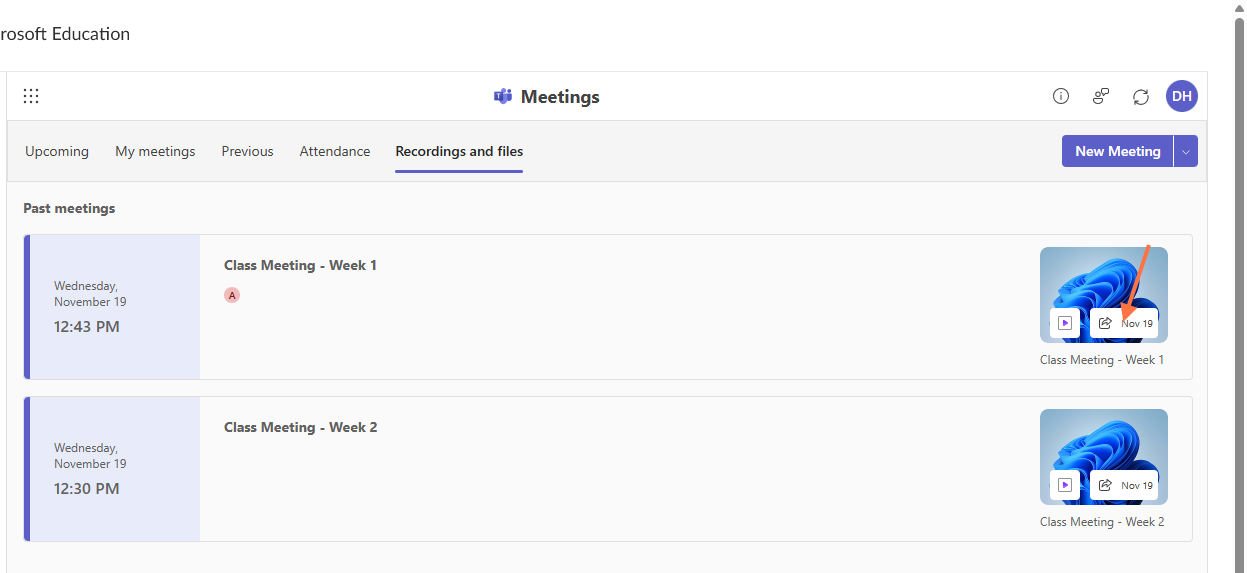This screenshot has height=573, width=1247.
Task: Click the Week 2 thumbnail caption
Action: [x=1102, y=521]
